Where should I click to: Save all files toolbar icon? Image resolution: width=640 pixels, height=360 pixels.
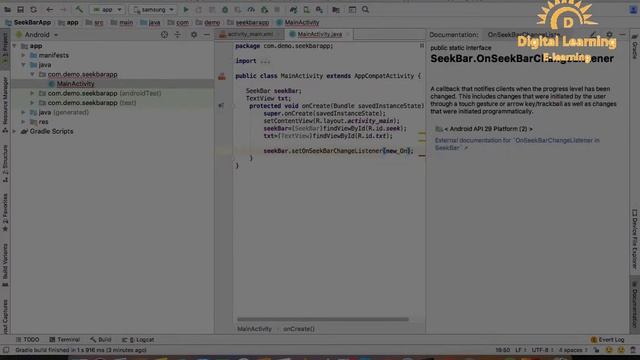point(20,9)
